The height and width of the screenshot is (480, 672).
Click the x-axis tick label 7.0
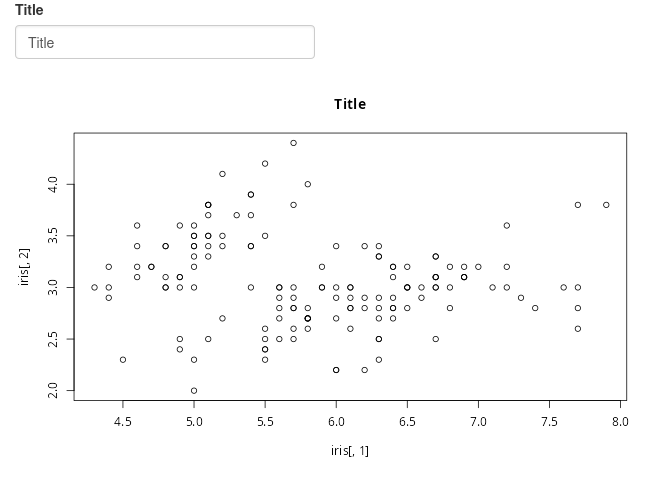point(478,422)
